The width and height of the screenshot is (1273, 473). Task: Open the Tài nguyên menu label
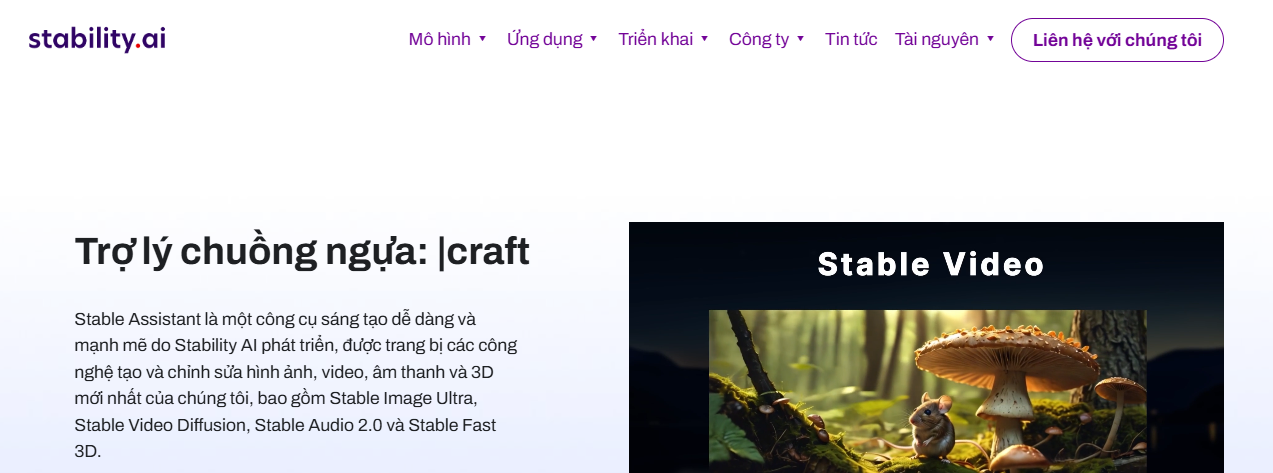936,39
